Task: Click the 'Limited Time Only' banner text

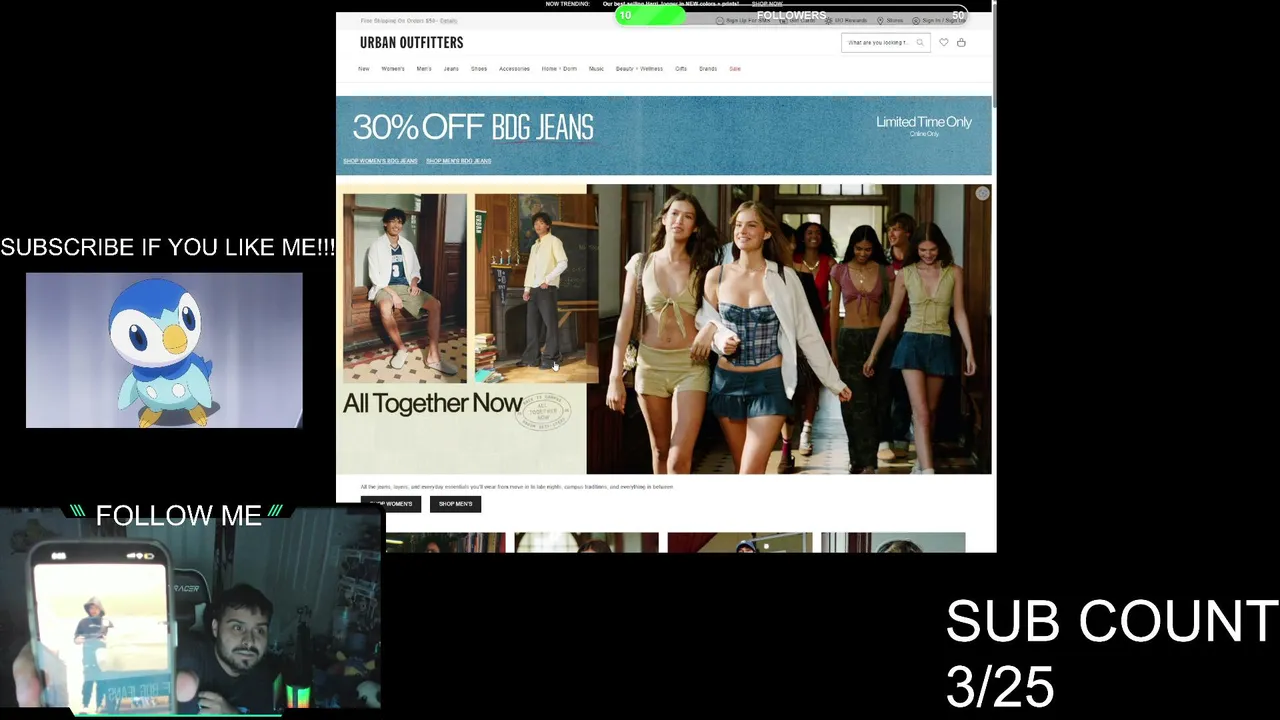Action: click(924, 122)
